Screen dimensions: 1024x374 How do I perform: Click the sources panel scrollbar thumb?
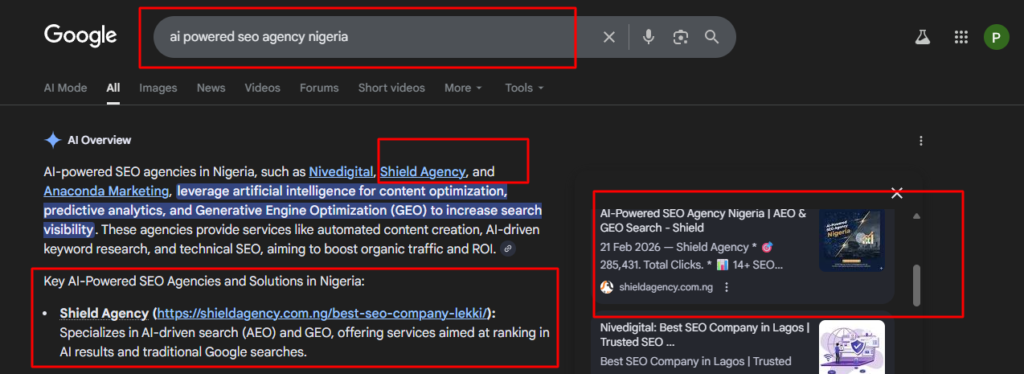[916, 285]
